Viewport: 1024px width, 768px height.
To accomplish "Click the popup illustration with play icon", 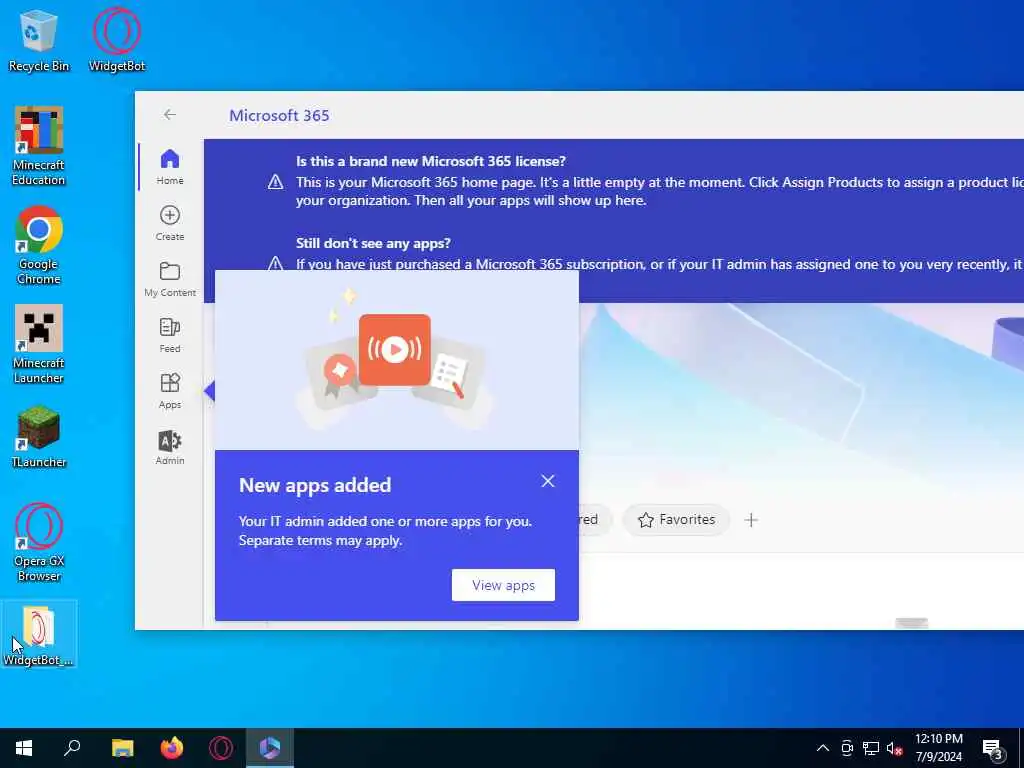I will pos(396,360).
